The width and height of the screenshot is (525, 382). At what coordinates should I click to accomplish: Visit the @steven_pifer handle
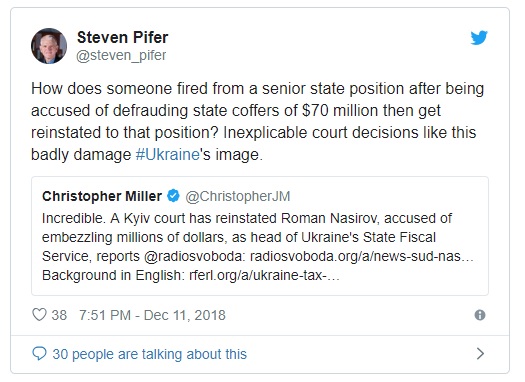[121, 55]
